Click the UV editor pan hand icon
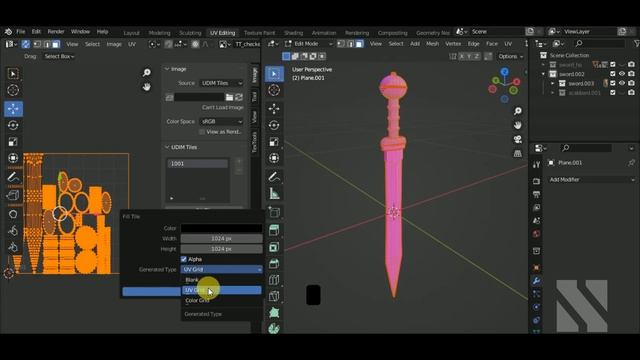Screen dimensions: 640x360 (147, 87)
